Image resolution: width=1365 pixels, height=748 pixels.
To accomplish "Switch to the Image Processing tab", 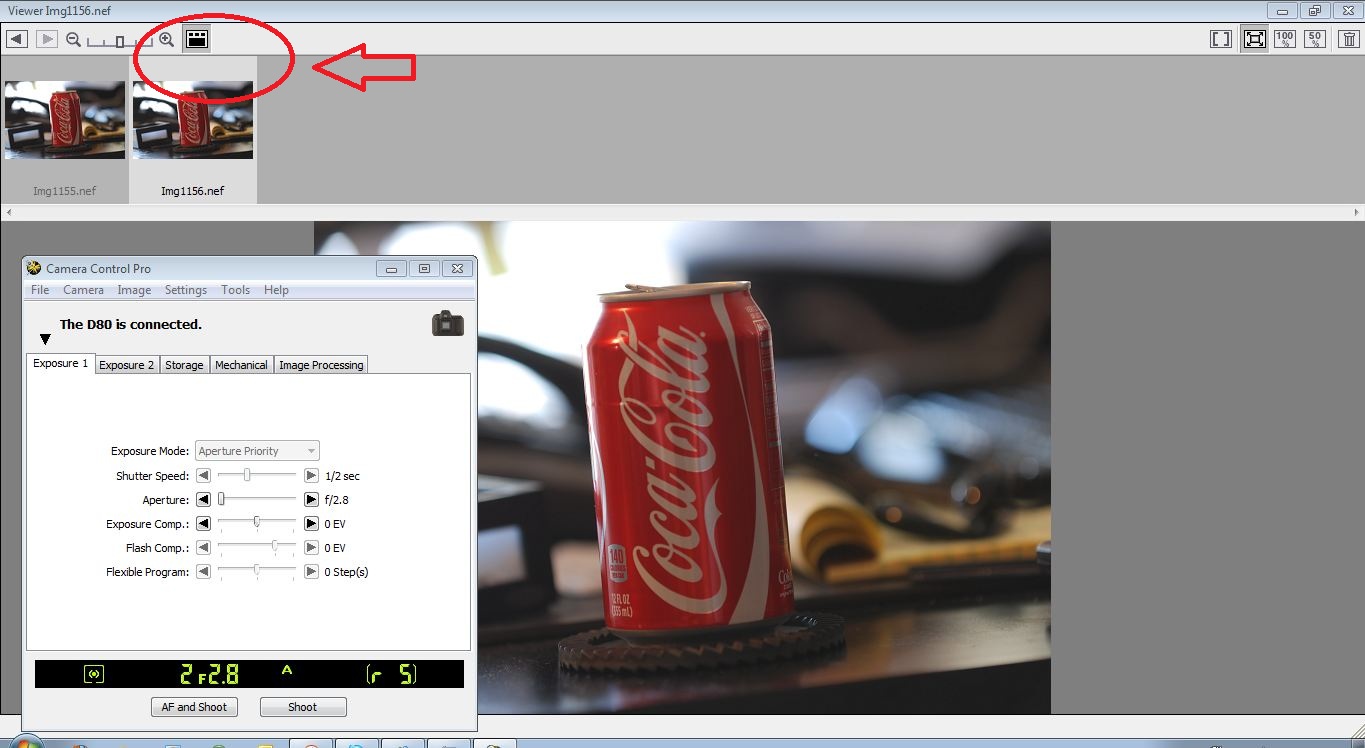I will [x=321, y=365].
